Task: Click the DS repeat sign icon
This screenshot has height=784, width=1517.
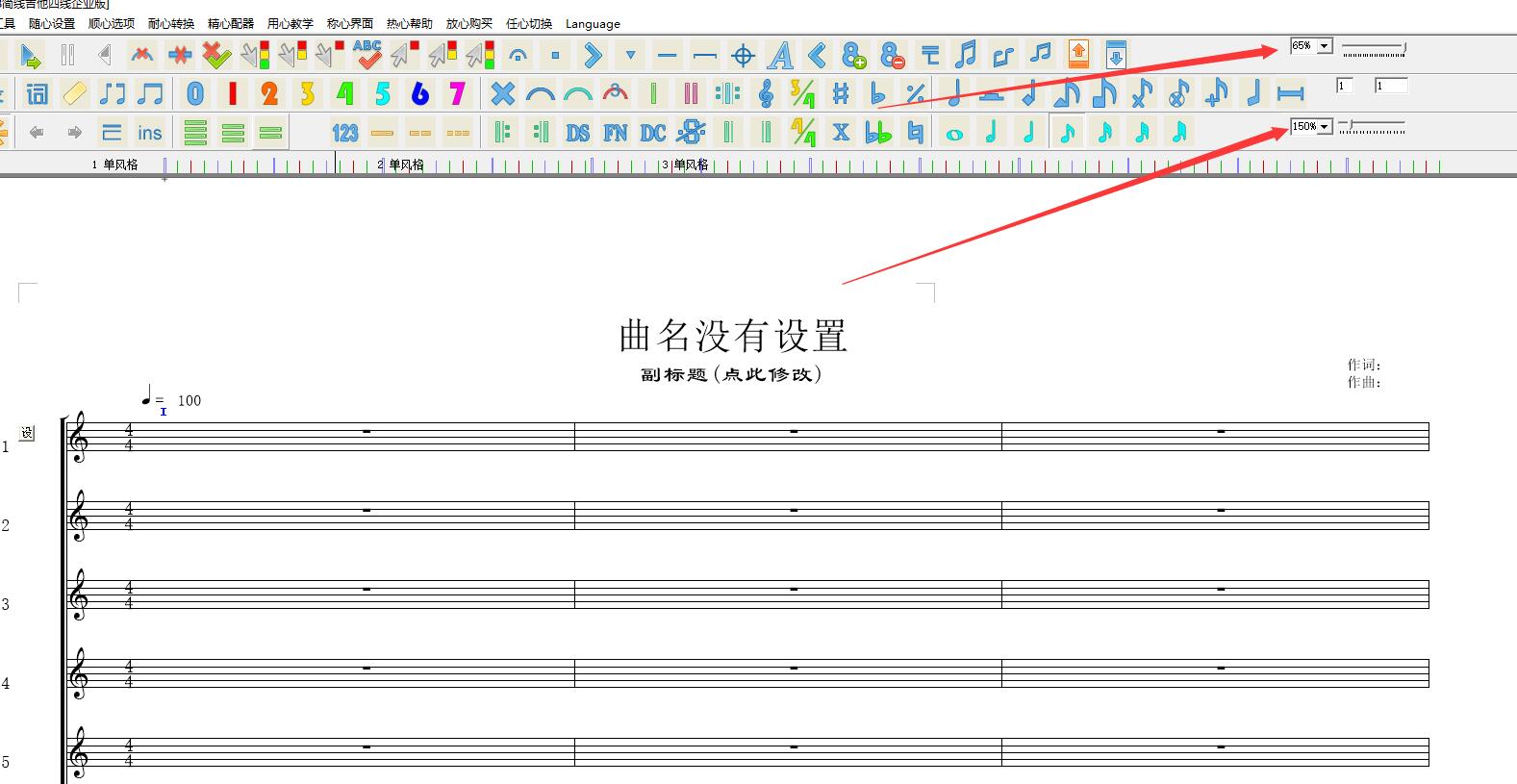Action: pos(577,133)
